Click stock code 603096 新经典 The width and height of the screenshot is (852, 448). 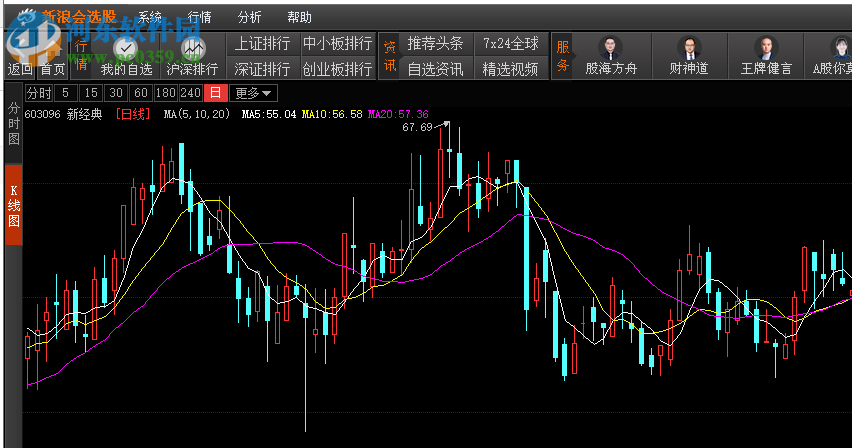click(64, 114)
